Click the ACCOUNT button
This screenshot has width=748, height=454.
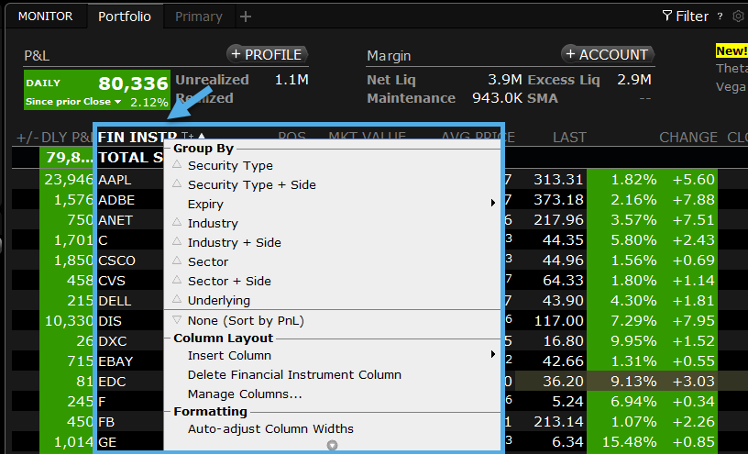(x=607, y=54)
